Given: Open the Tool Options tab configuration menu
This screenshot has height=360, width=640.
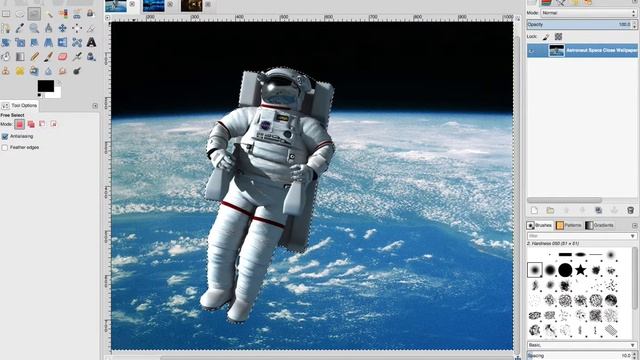Looking at the screenshot, I should click(95, 106).
